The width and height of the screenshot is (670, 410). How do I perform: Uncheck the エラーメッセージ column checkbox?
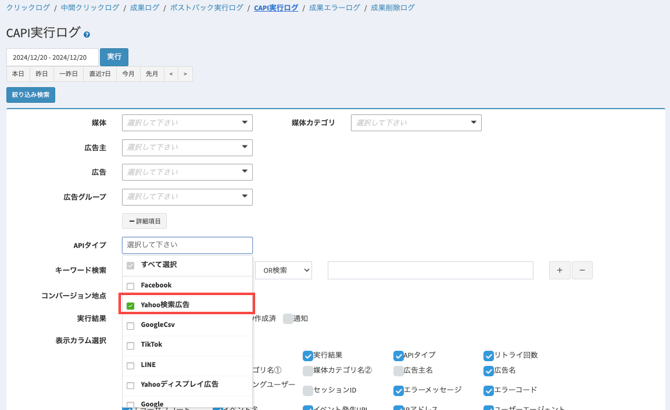(x=398, y=390)
